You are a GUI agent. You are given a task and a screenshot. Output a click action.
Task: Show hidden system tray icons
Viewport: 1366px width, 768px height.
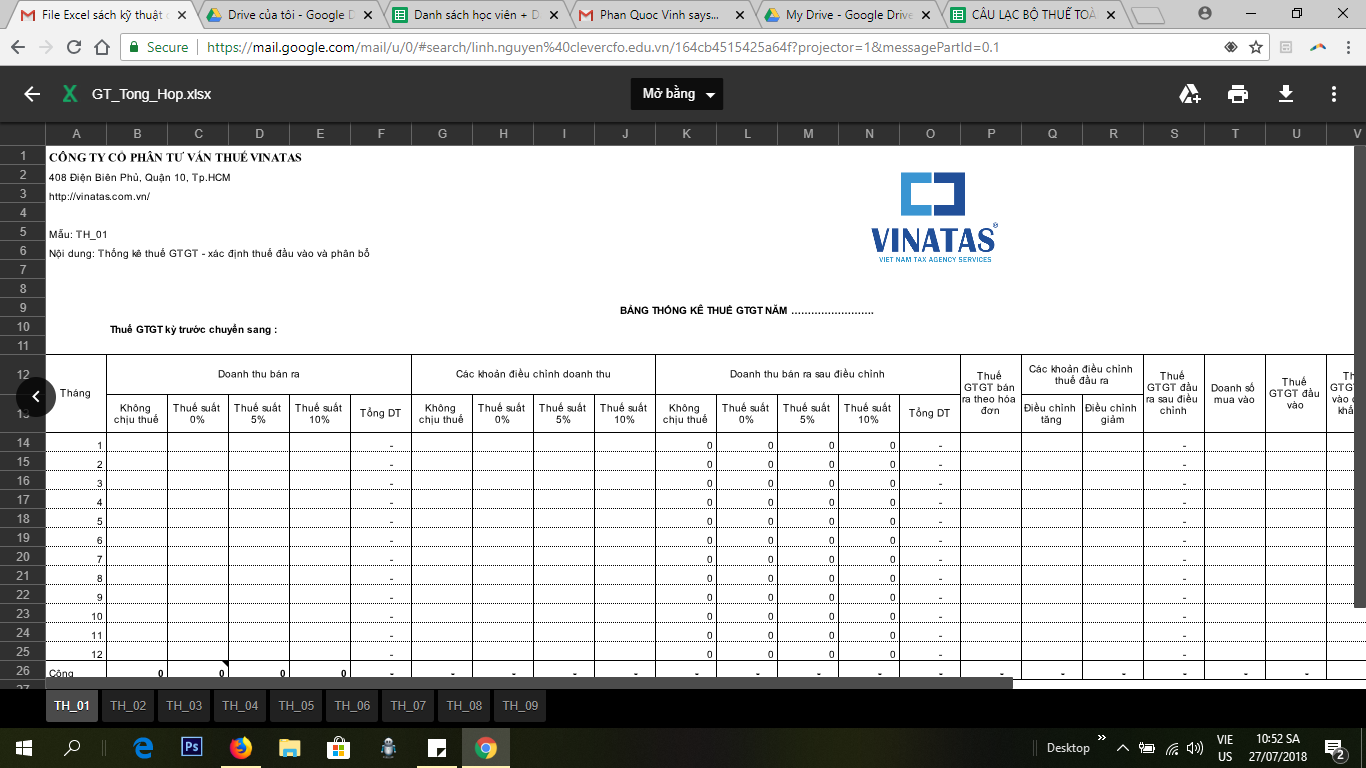[1122, 748]
